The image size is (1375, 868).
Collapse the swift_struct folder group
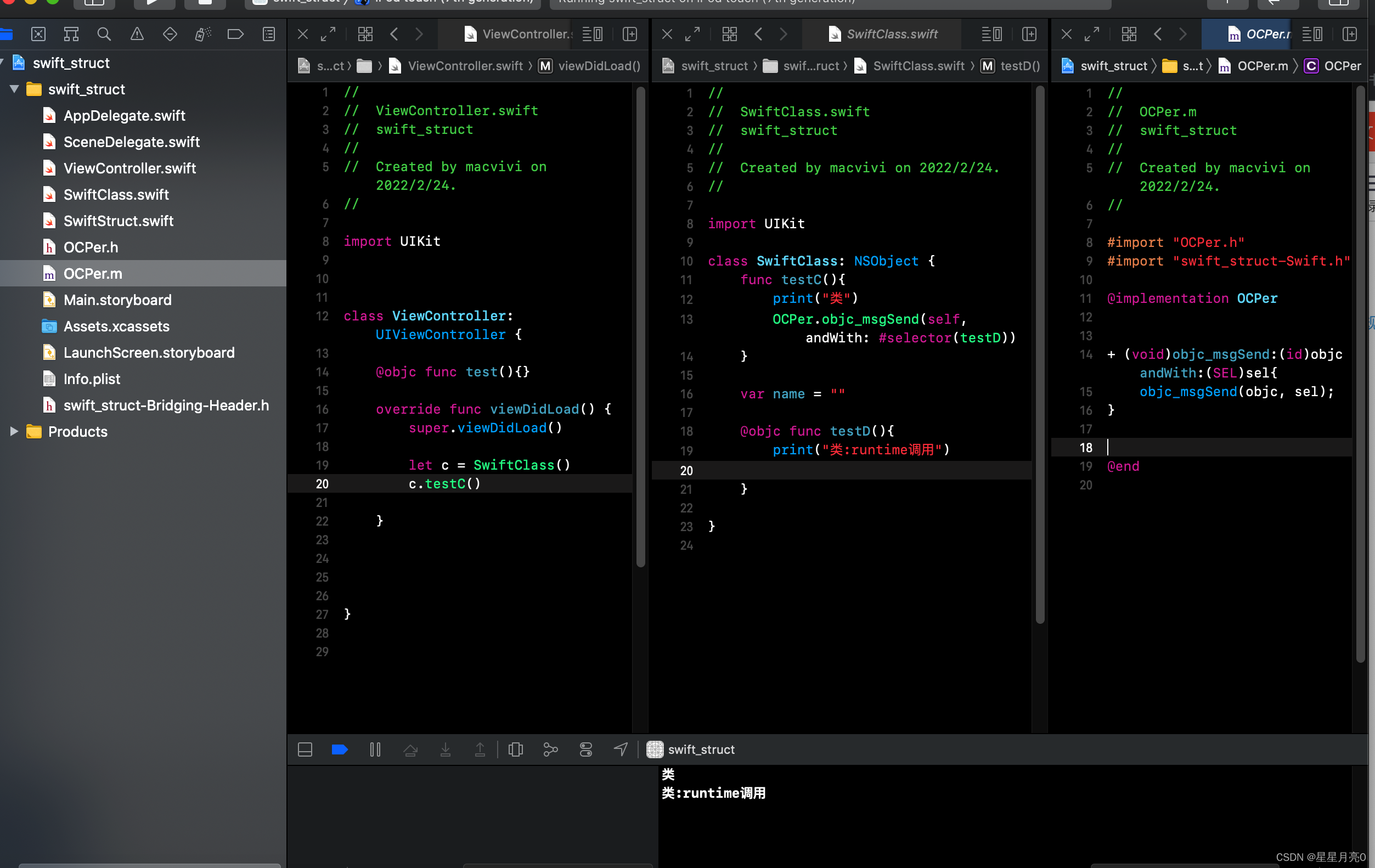coord(14,89)
